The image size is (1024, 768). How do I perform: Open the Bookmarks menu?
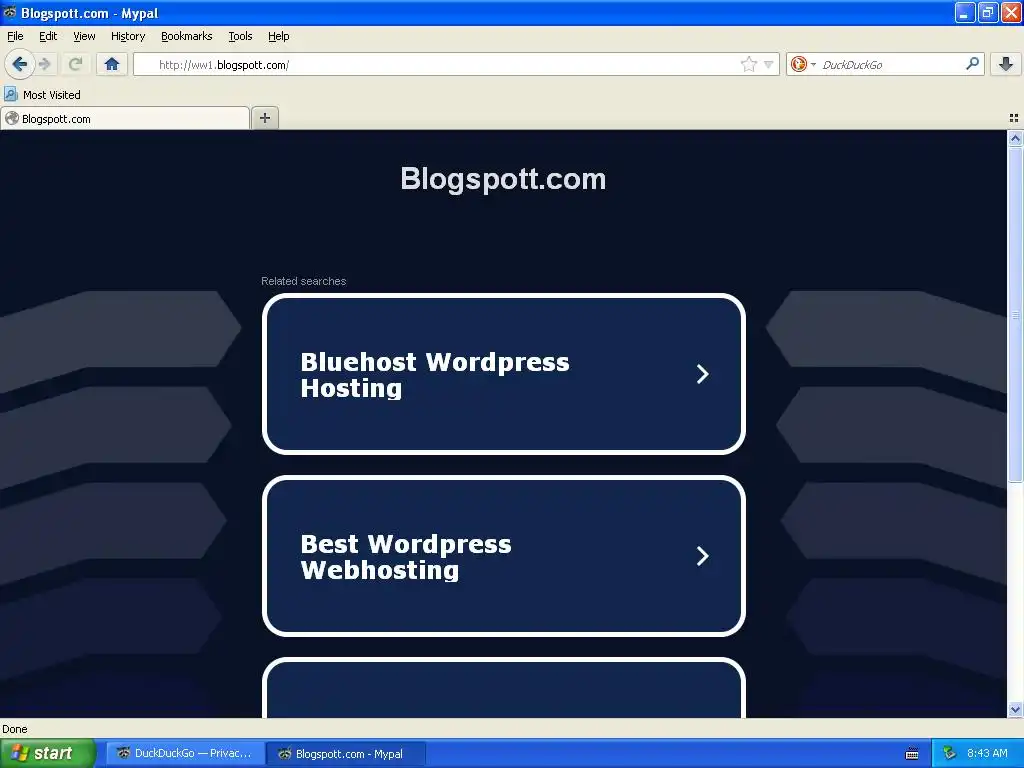pyautogui.click(x=187, y=37)
